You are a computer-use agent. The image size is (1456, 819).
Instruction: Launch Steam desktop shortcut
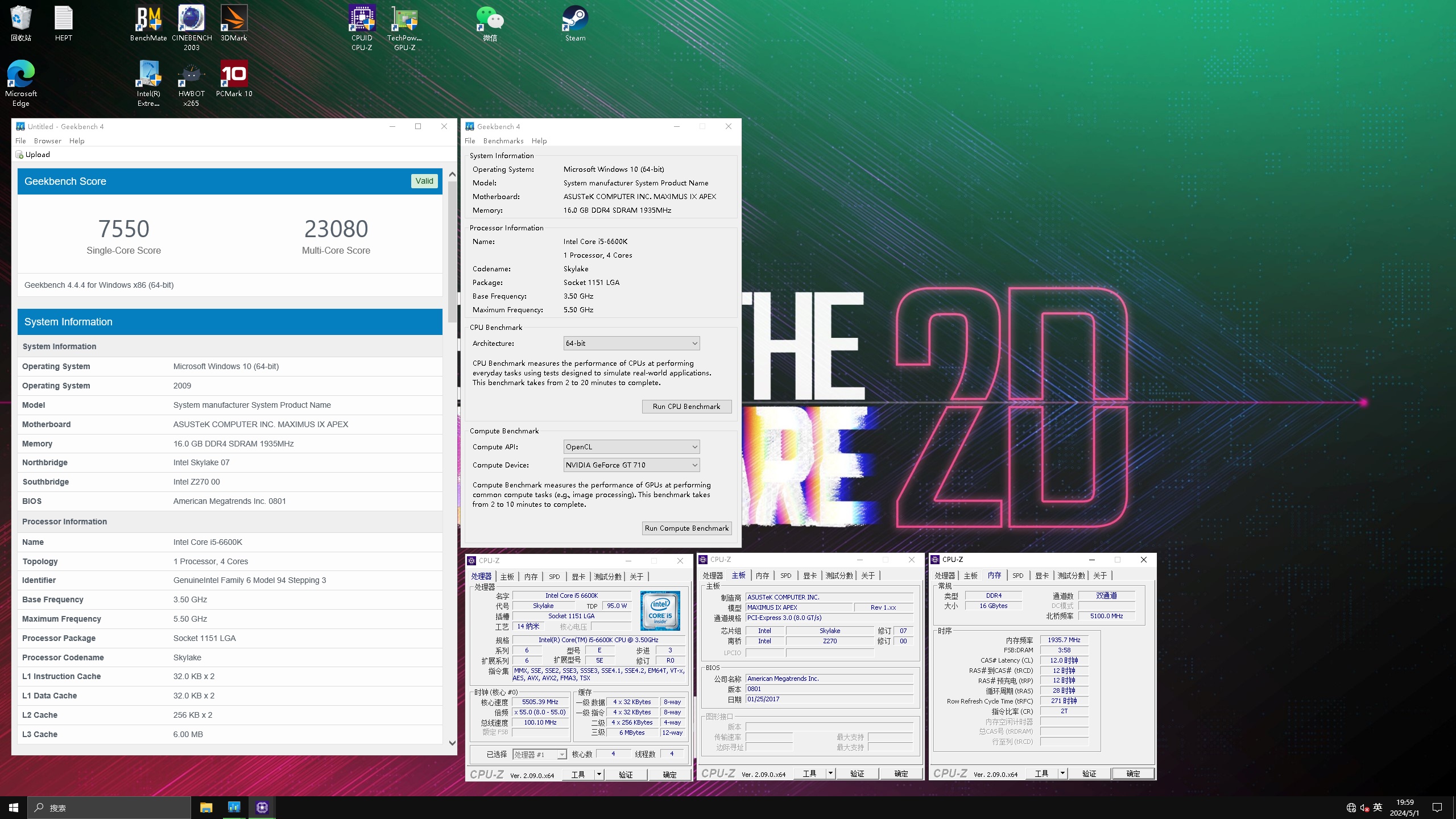tap(575, 23)
